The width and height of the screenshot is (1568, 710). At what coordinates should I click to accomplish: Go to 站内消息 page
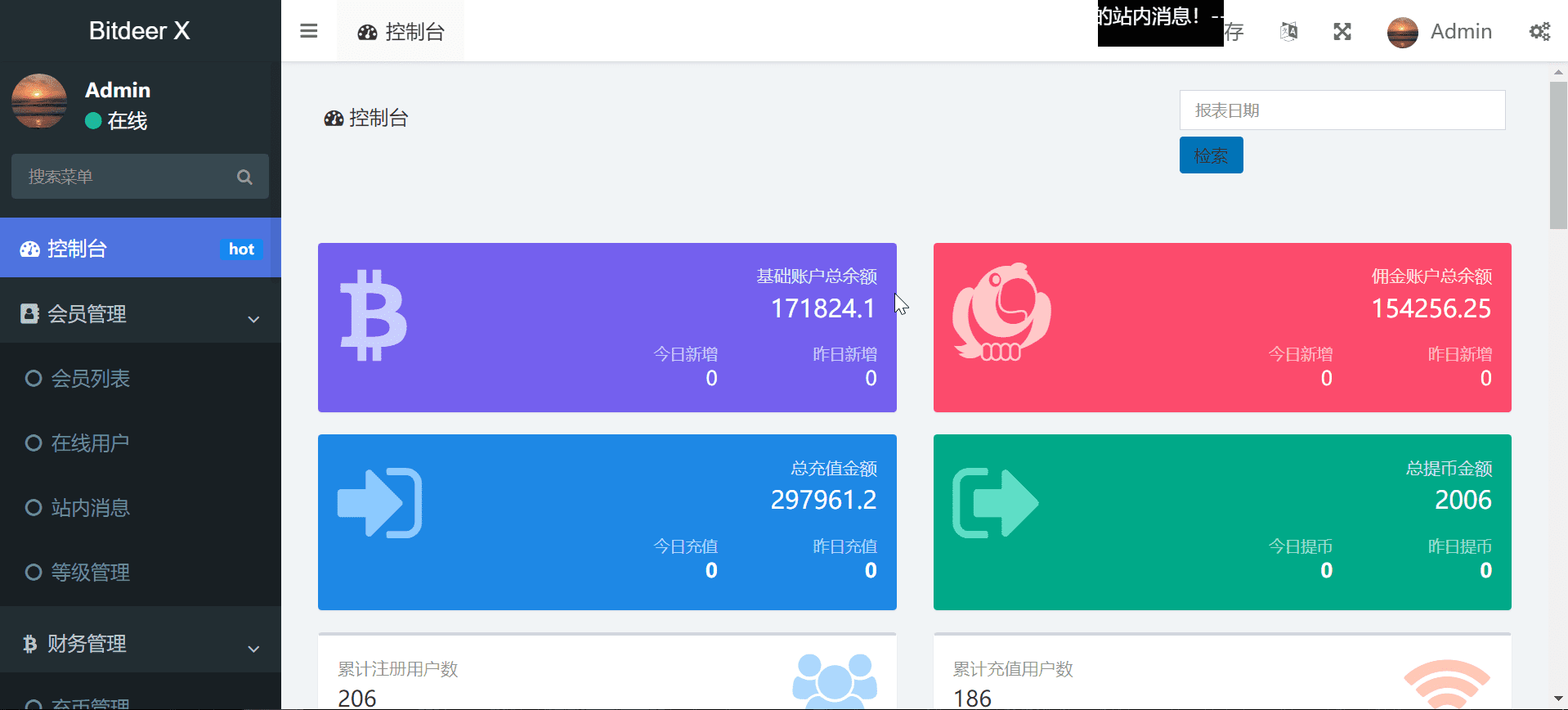90,508
